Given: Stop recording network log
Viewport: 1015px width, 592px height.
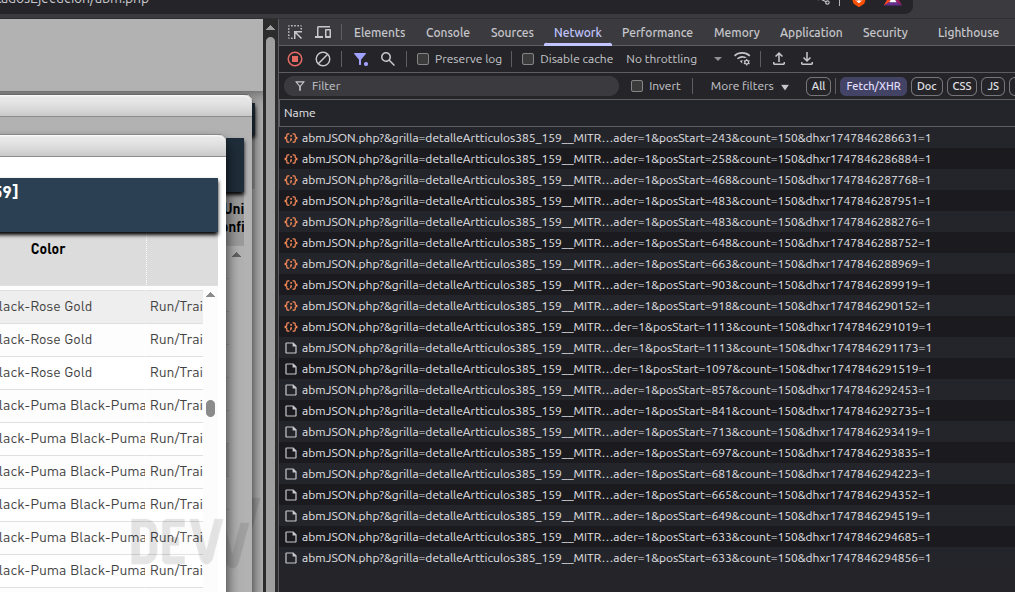Looking at the screenshot, I should (295, 59).
